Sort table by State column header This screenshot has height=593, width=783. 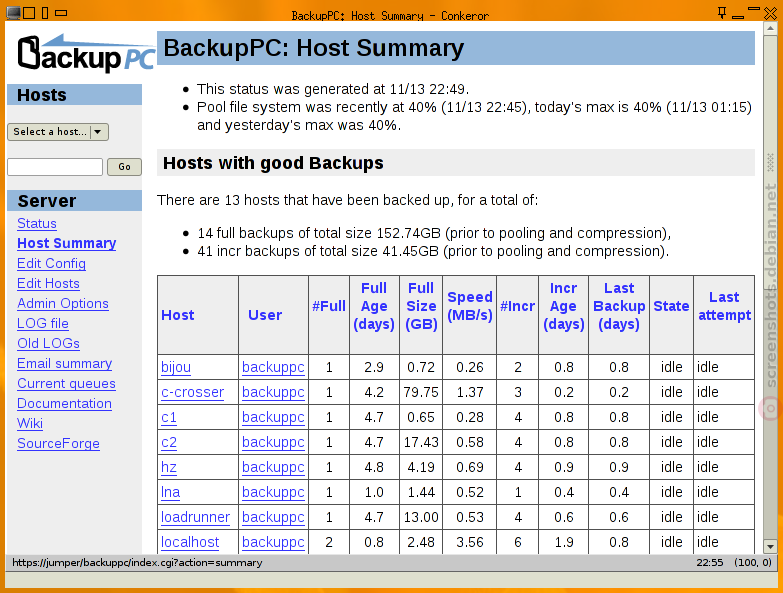[x=671, y=306]
